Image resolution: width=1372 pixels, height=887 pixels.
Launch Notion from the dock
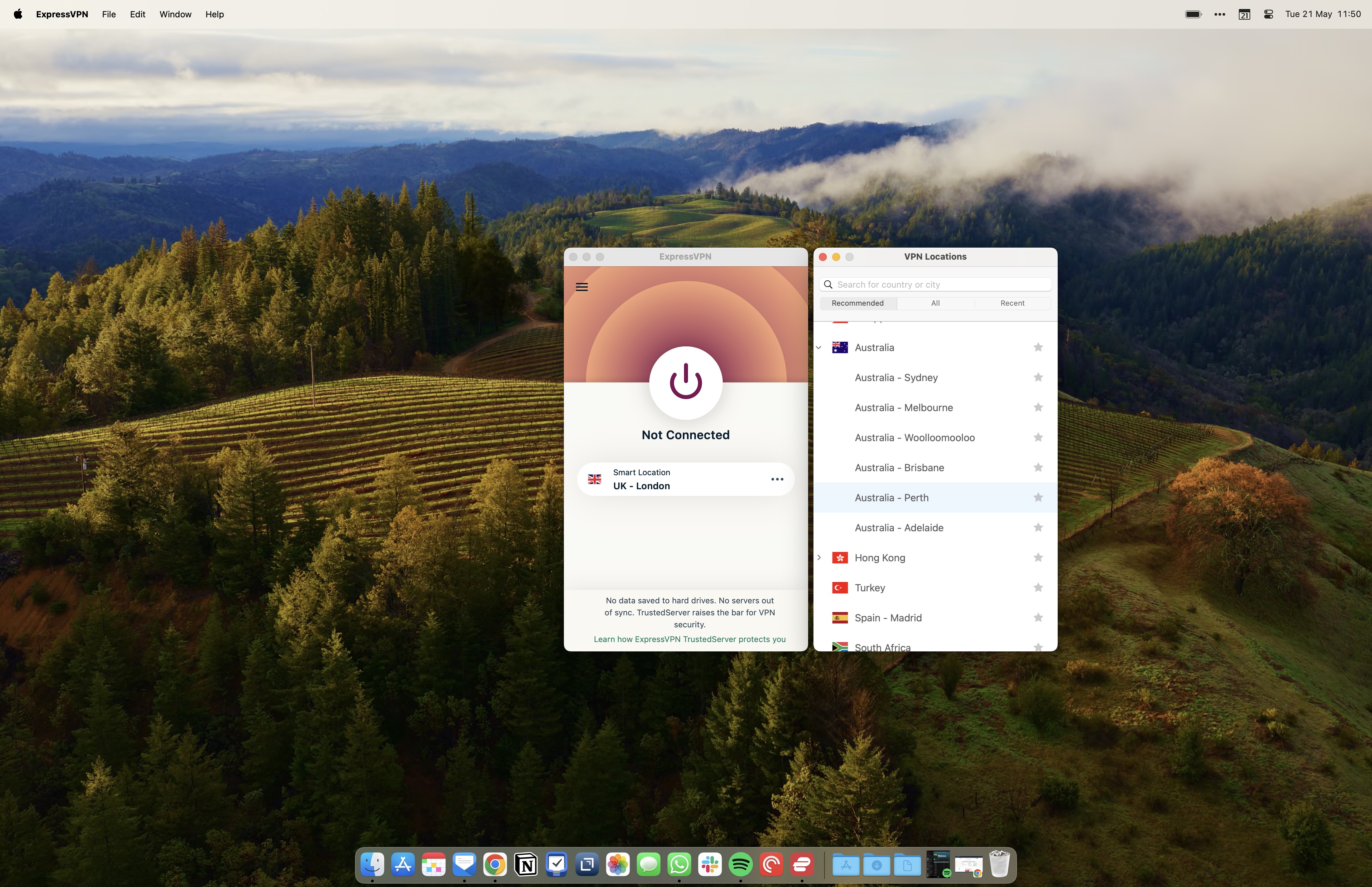526,864
